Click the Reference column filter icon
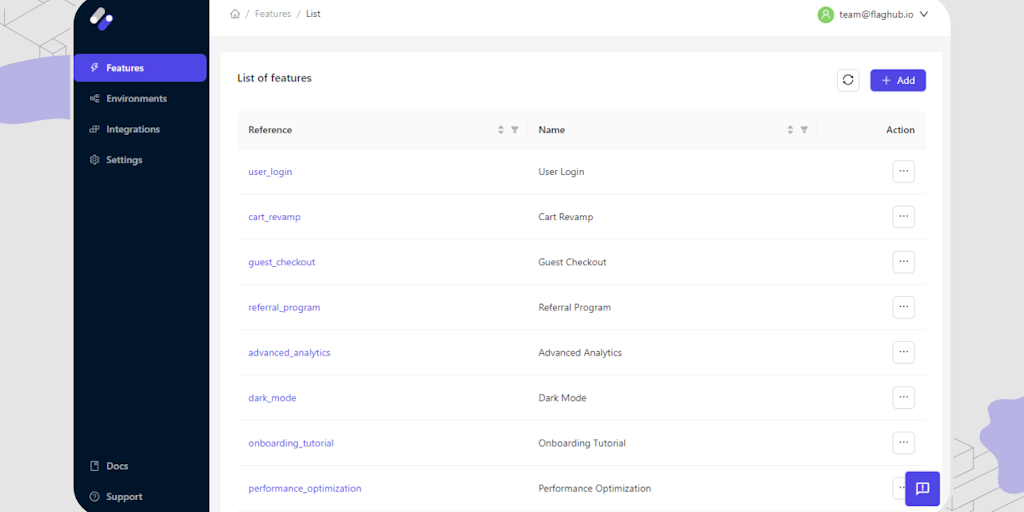This screenshot has width=1024, height=512. click(515, 130)
